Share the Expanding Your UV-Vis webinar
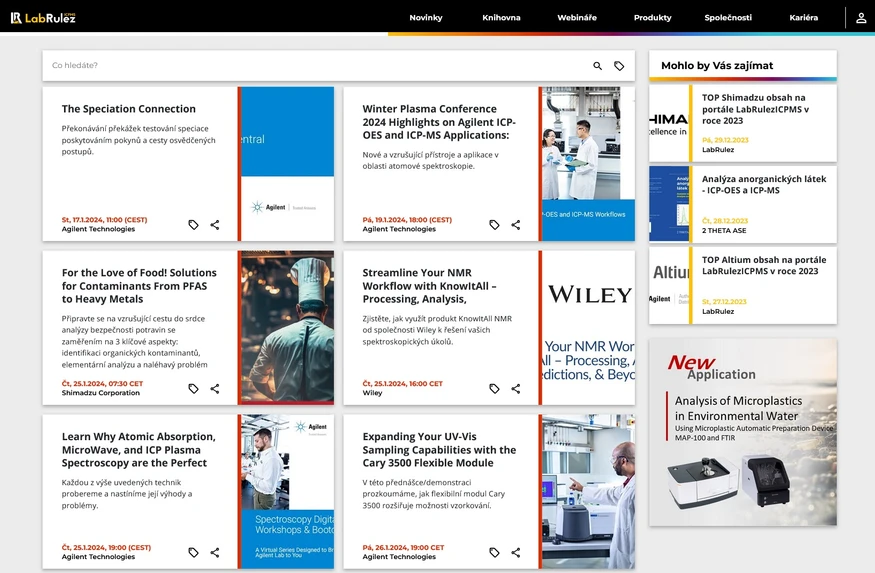The height and width of the screenshot is (573, 875). click(x=516, y=552)
